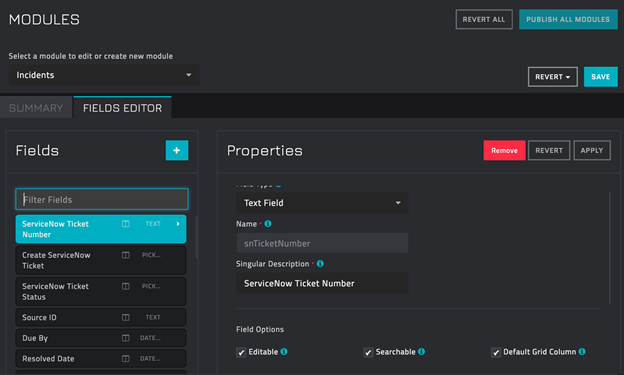Viewport: 624px width, 375px height.
Task: Click the snTicketNumber name field
Action: [322, 243]
